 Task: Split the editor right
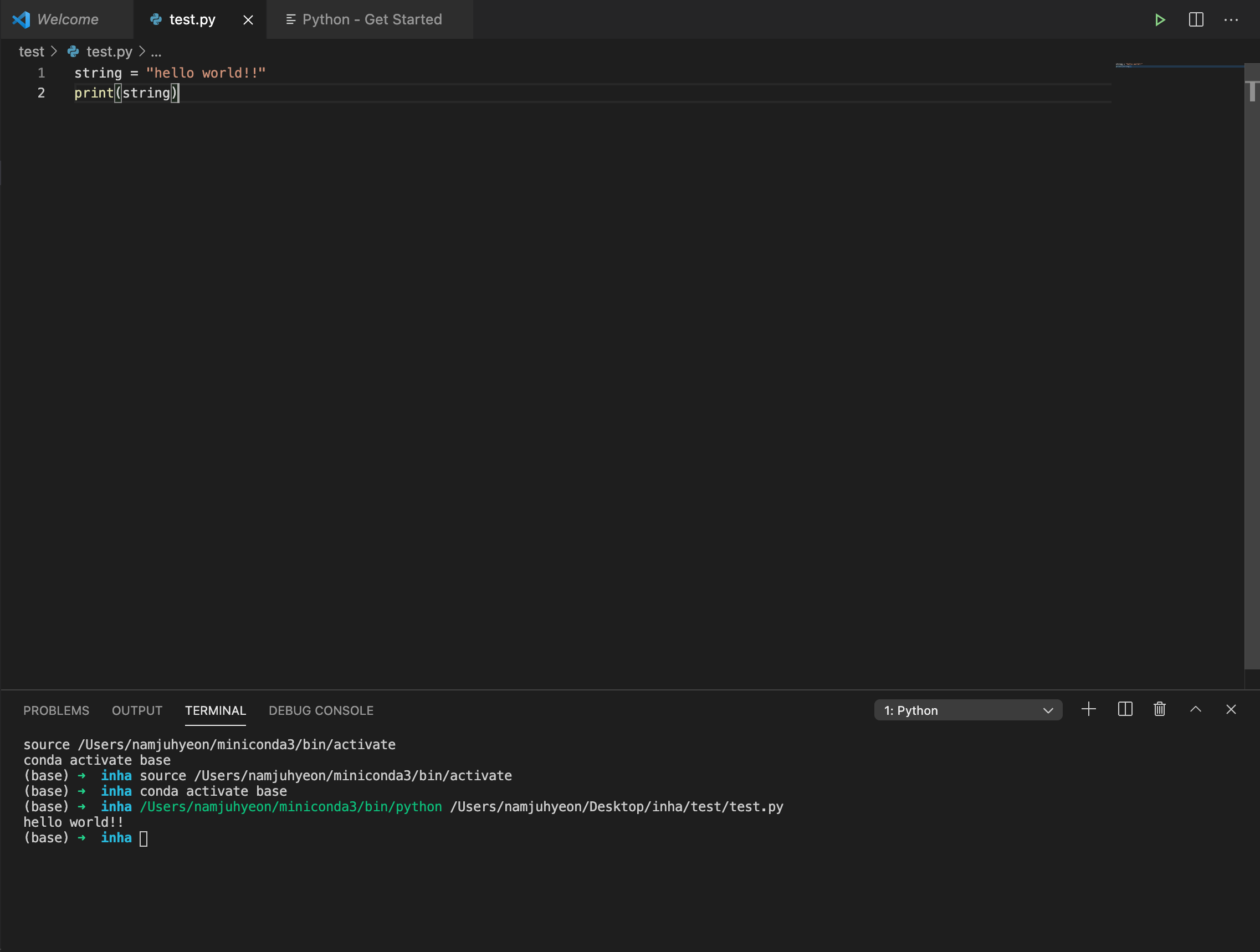[x=1196, y=20]
